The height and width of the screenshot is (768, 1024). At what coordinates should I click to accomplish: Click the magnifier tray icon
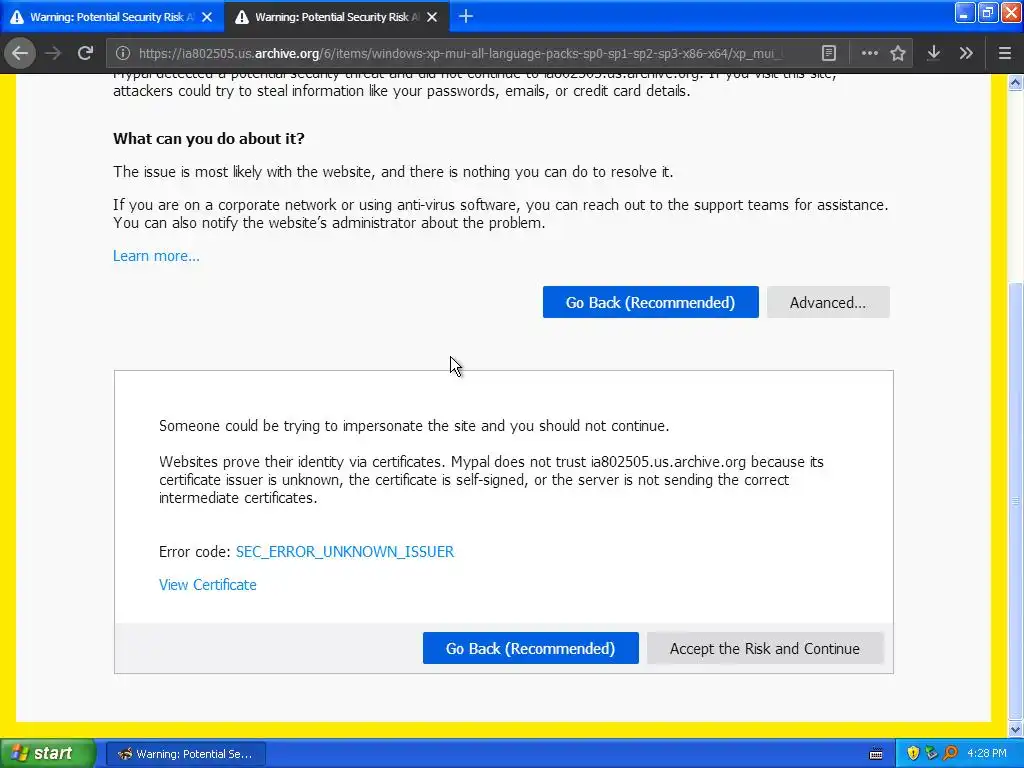pyautogui.click(x=951, y=754)
